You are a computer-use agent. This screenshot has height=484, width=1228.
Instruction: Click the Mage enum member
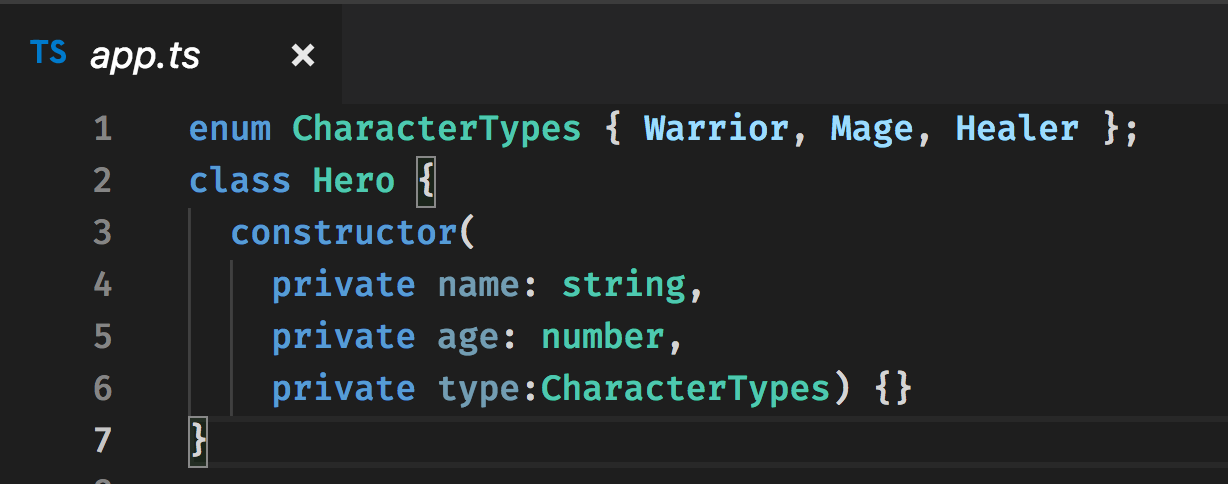point(872,130)
